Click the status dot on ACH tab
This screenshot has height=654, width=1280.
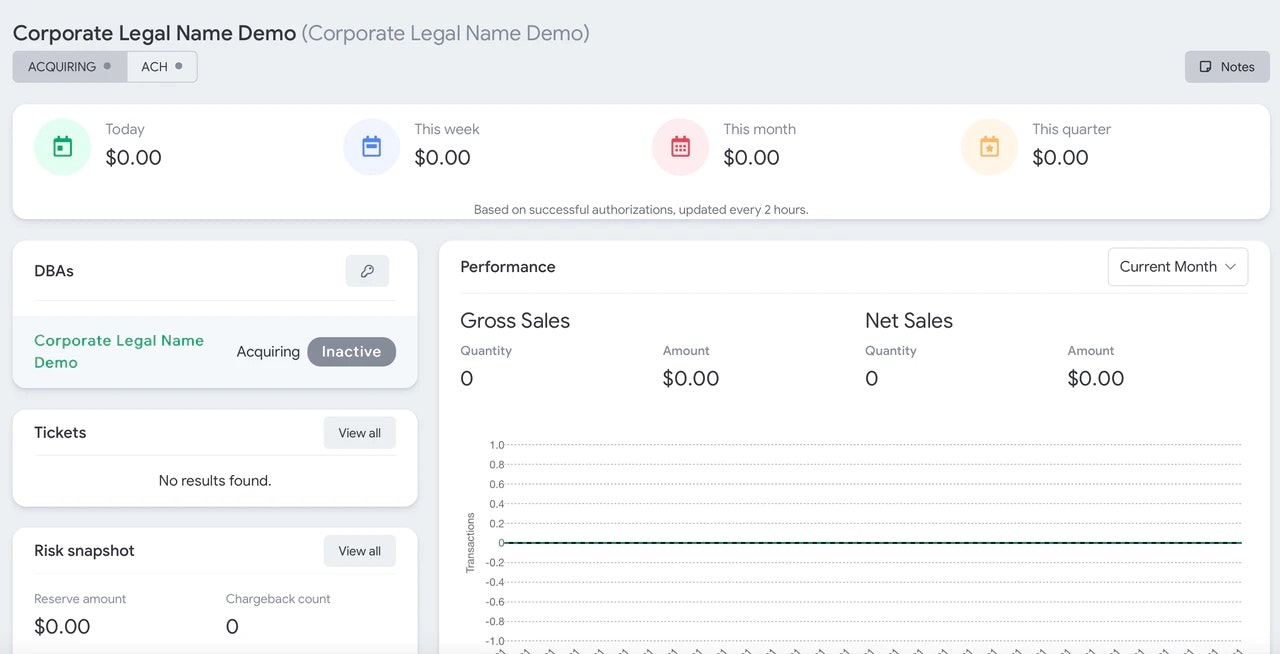click(179, 66)
